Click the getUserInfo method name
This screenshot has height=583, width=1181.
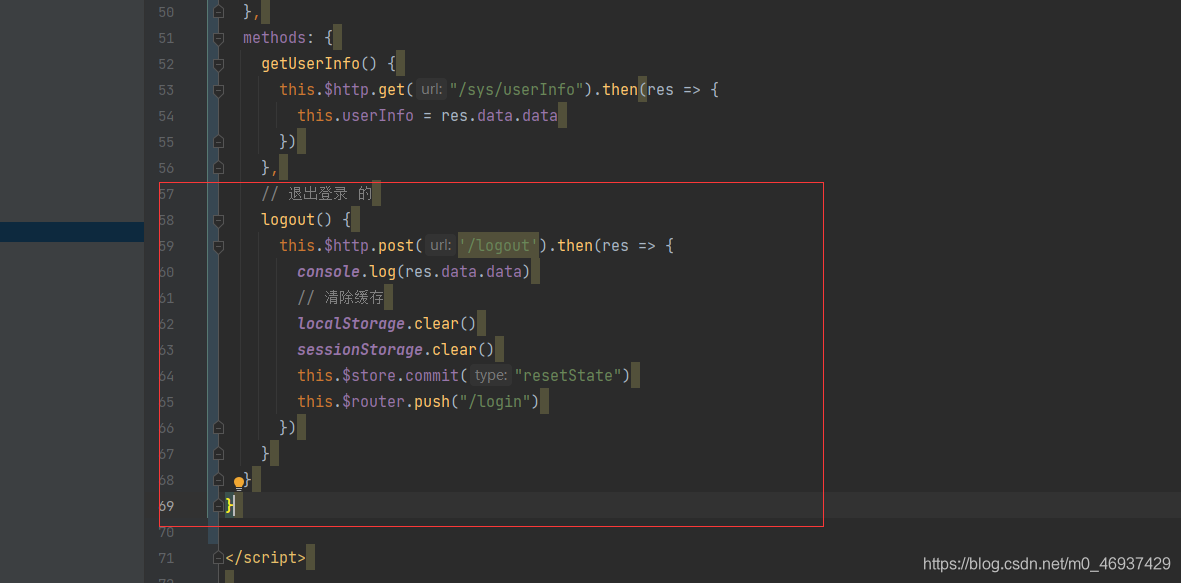pyautogui.click(x=310, y=64)
